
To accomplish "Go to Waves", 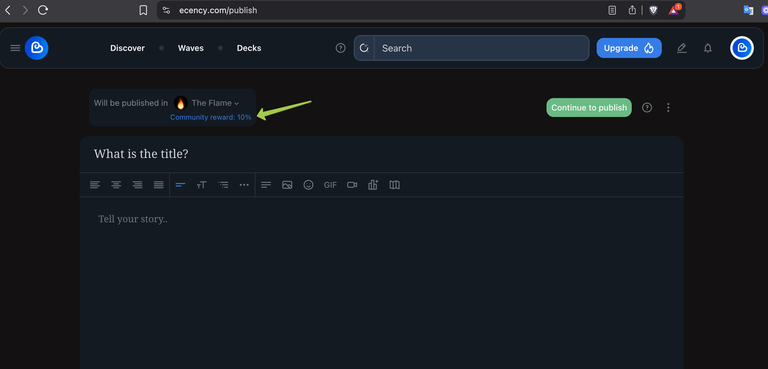I will 191,48.
